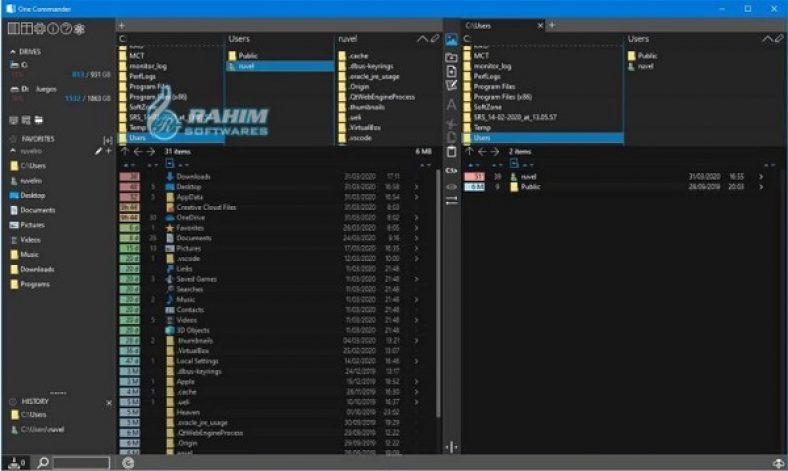This screenshot has height=471, width=788.
Task: Click the dual-pane columns layout icon
Action: (26, 29)
